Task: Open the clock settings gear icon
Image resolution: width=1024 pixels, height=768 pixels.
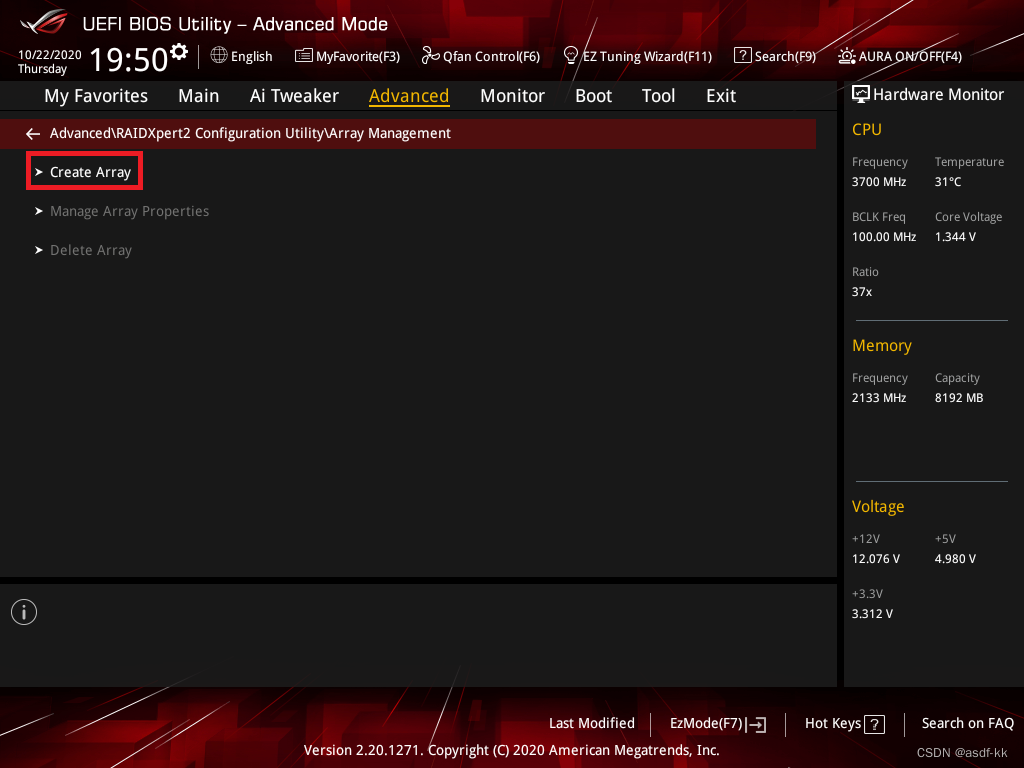Action: (x=179, y=52)
